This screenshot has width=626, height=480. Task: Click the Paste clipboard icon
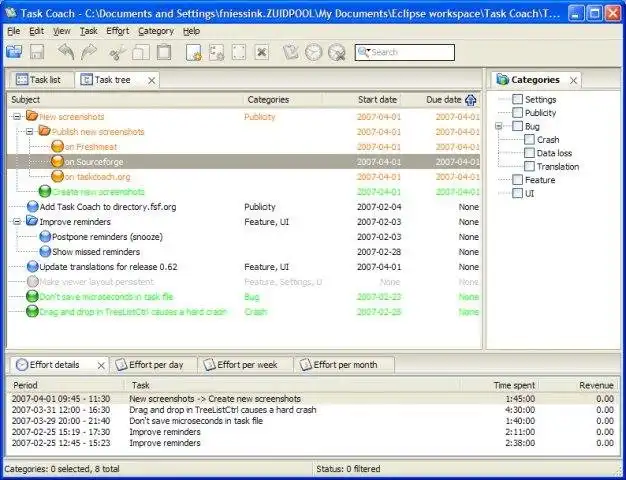pyautogui.click(x=164, y=52)
